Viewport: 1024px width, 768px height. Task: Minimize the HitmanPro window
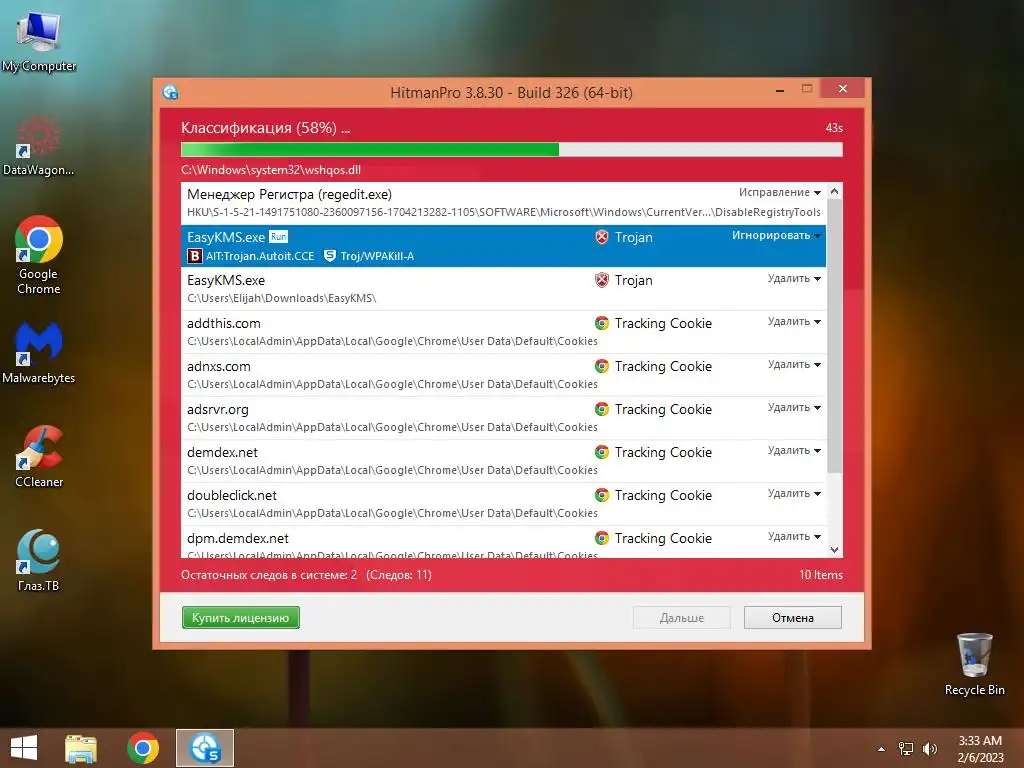click(x=779, y=89)
